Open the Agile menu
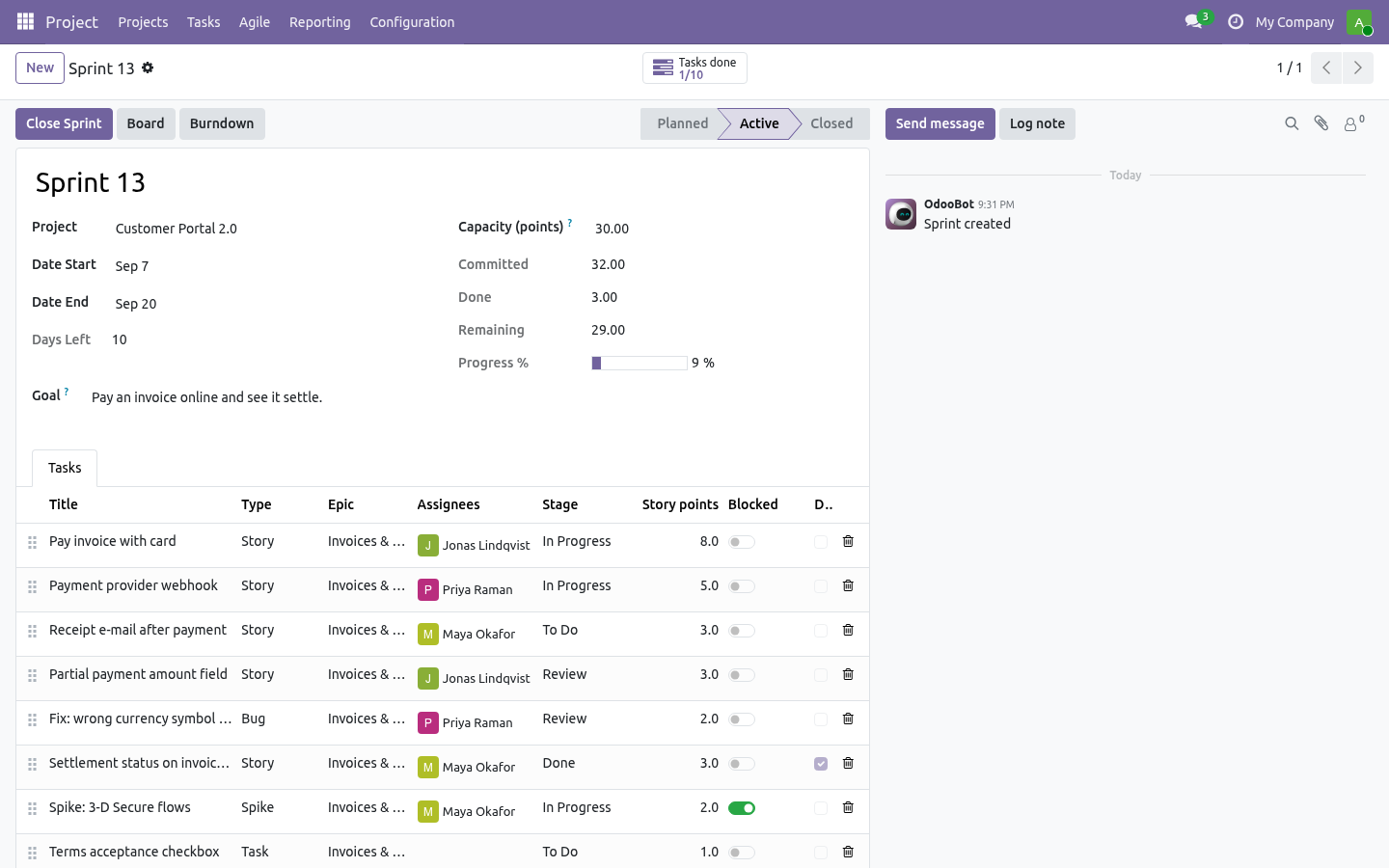 pyautogui.click(x=255, y=22)
